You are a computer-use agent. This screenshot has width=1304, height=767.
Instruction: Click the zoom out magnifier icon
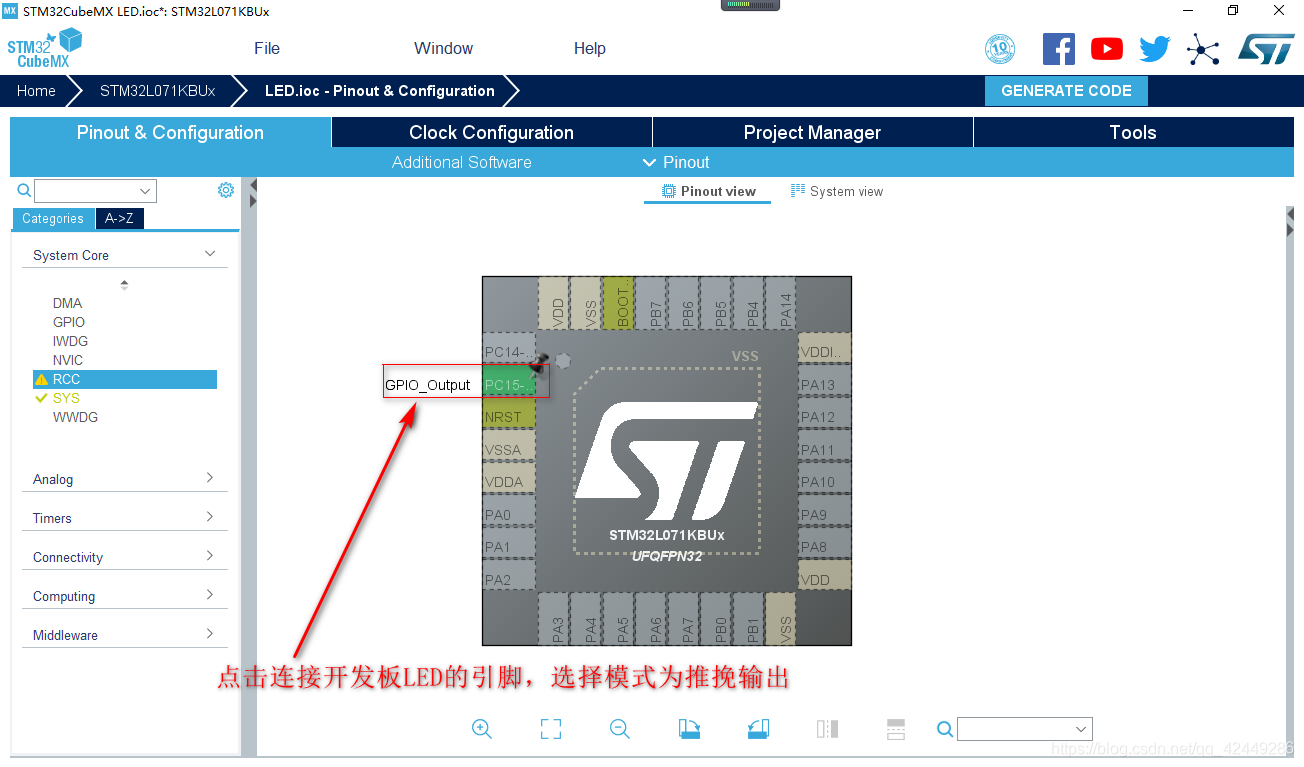click(620, 729)
